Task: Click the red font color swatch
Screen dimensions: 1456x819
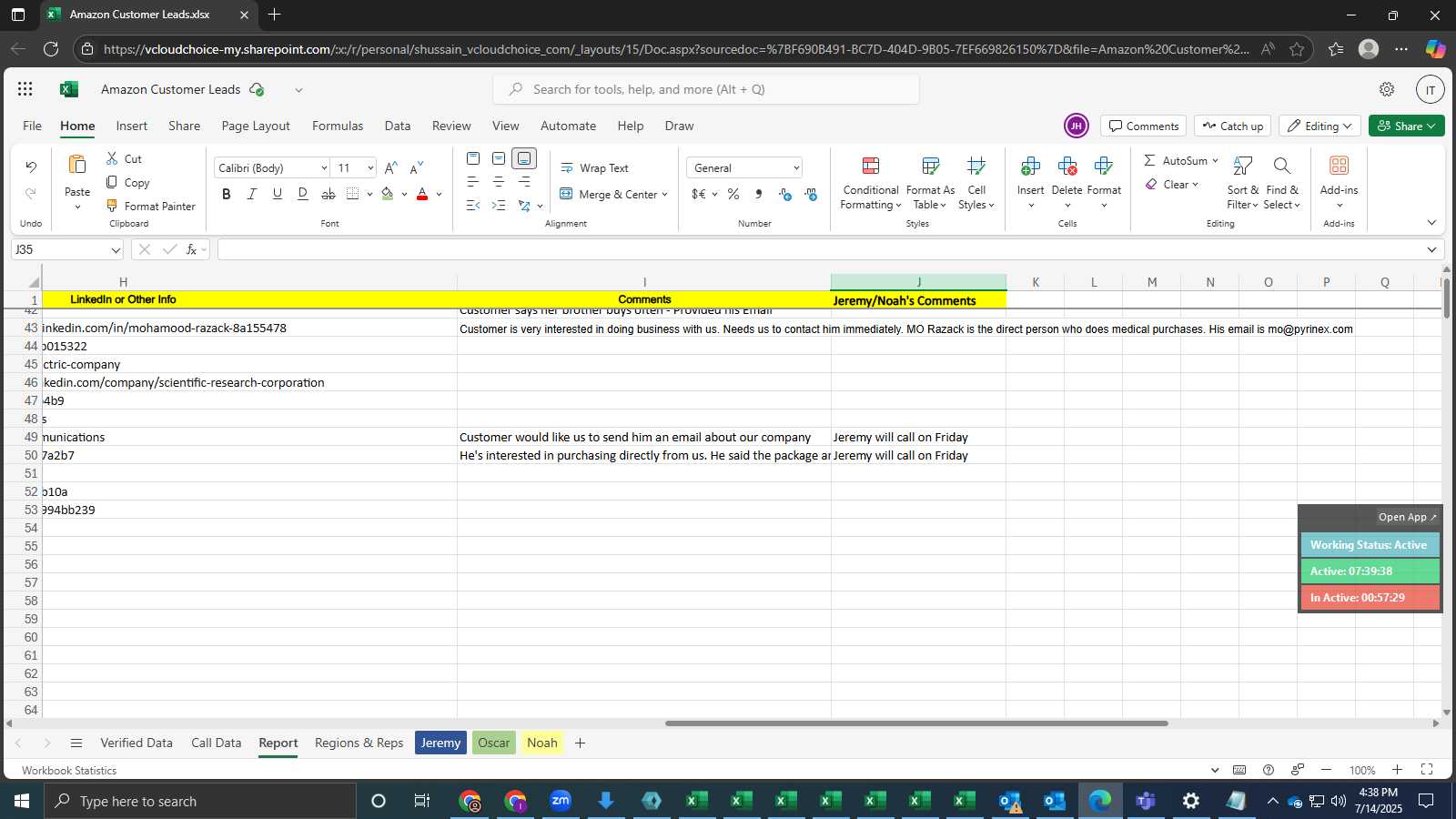Action: point(422,194)
